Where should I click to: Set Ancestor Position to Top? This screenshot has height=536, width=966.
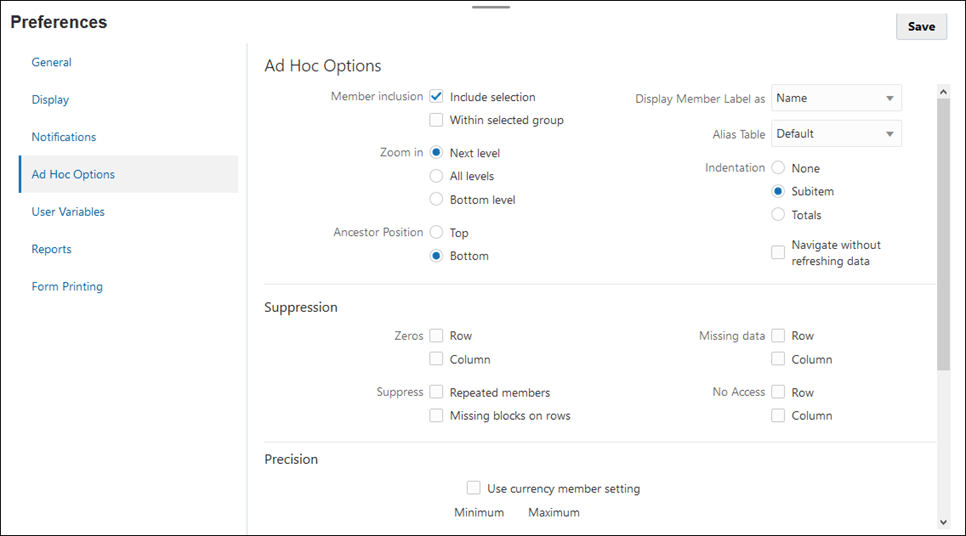click(x=437, y=233)
